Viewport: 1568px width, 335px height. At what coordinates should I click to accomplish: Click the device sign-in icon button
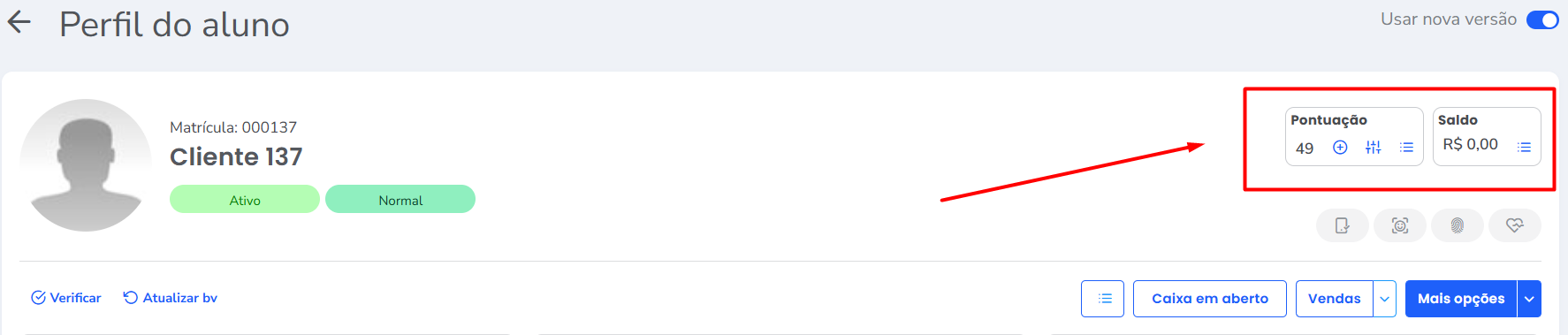[1343, 225]
